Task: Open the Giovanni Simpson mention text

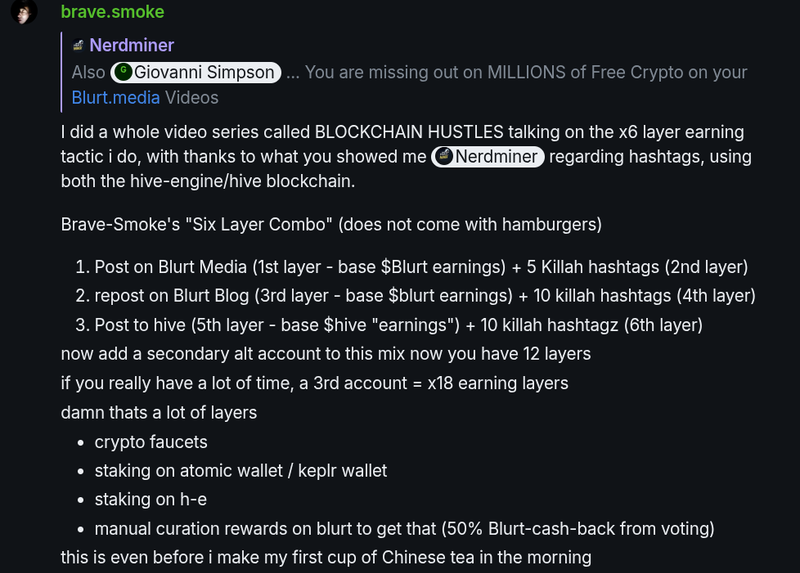Action: [x=205, y=72]
